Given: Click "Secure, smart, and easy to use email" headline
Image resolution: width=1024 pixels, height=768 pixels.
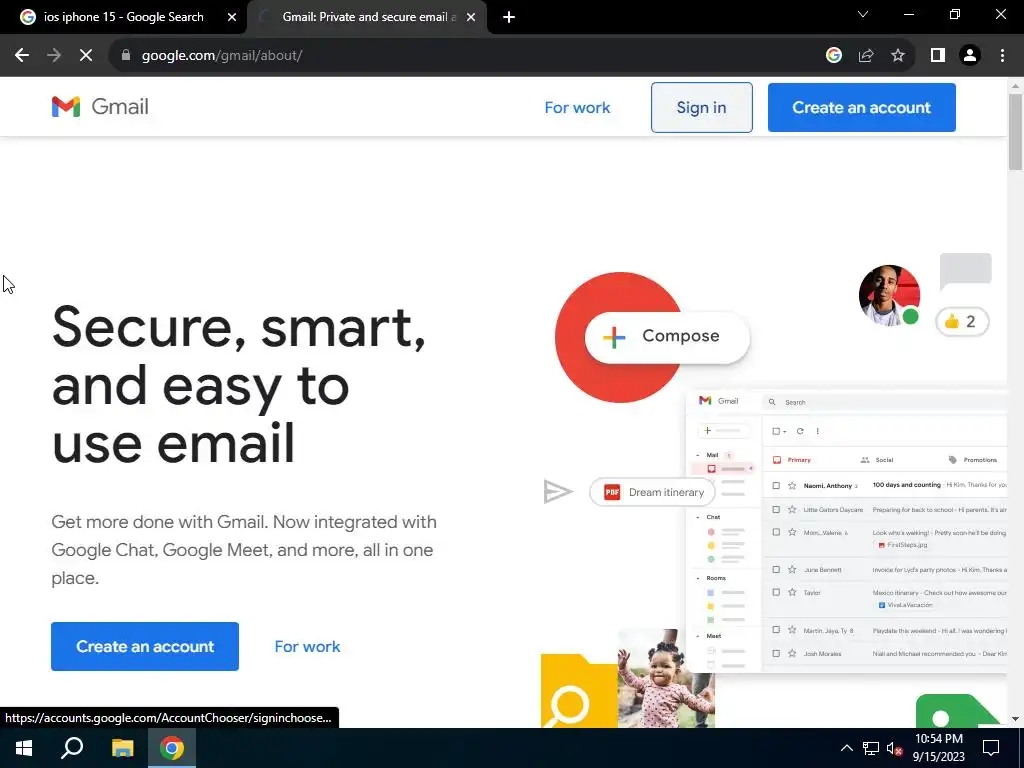Looking at the screenshot, I should coord(239,385).
